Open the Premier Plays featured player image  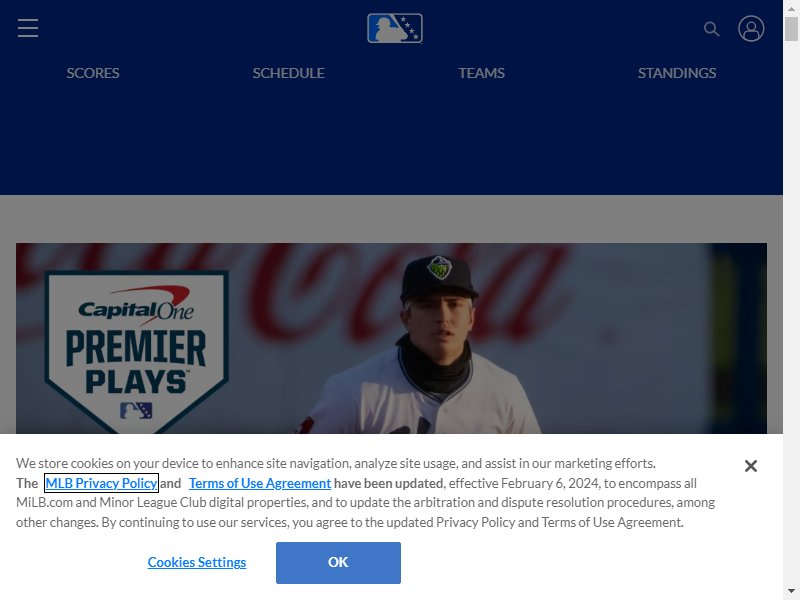391,338
